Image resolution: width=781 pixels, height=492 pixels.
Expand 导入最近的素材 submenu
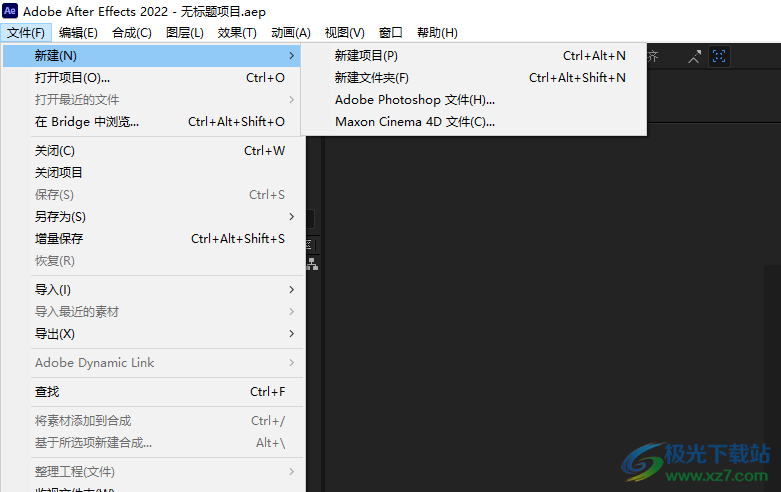pos(152,311)
